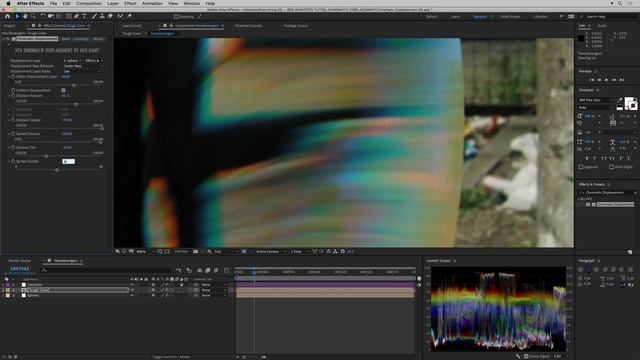
Task: Select the Learn workspace
Action: (455, 16)
